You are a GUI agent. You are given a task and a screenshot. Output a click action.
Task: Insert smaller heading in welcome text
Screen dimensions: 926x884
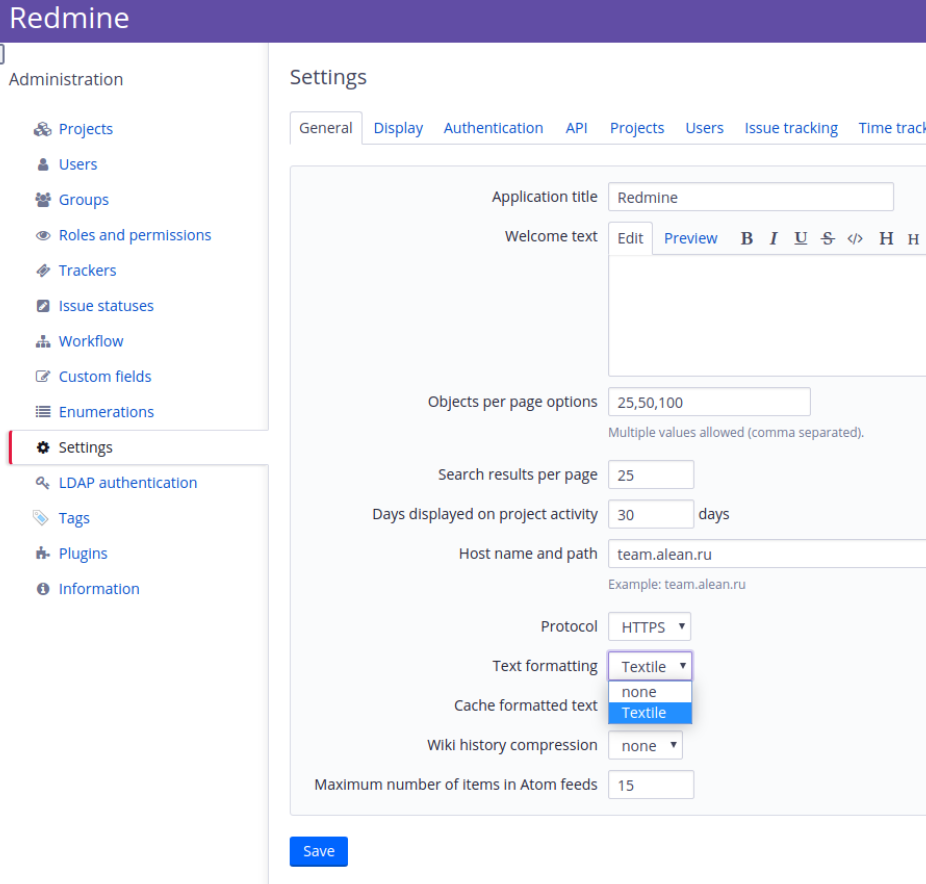point(913,239)
